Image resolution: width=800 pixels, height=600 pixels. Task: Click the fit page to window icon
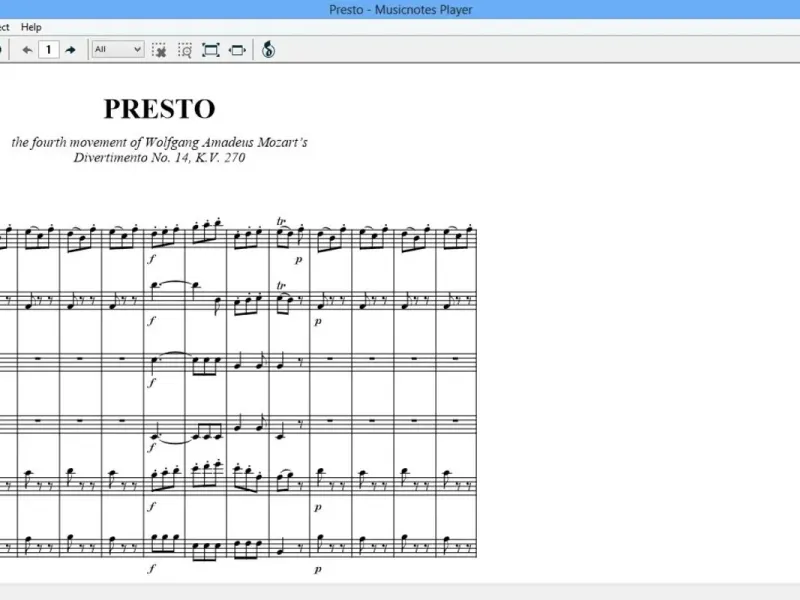[x=211, y=50]
